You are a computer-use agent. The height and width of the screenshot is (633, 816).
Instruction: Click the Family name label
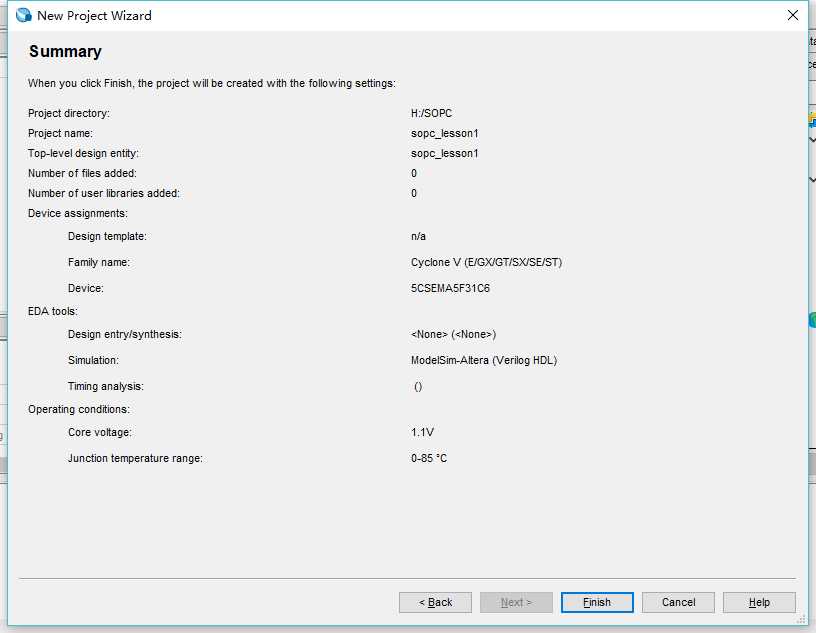coord(99,262)
